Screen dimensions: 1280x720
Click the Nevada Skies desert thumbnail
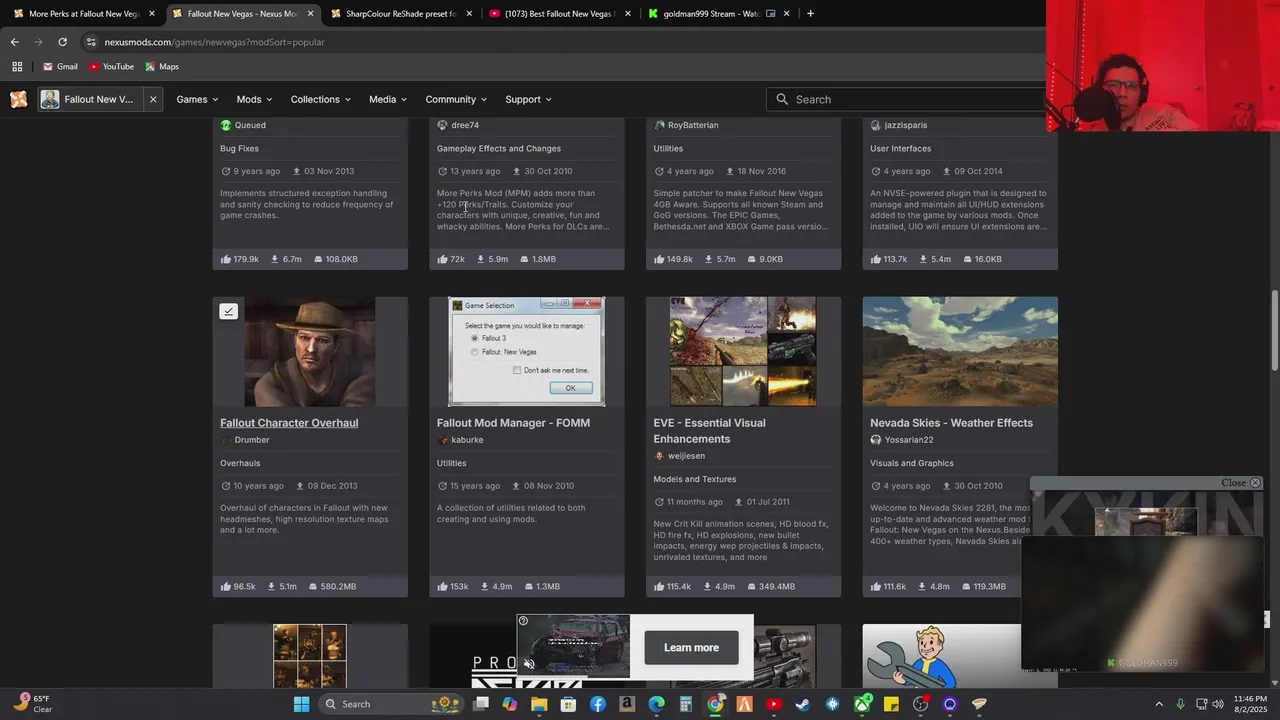960,351
